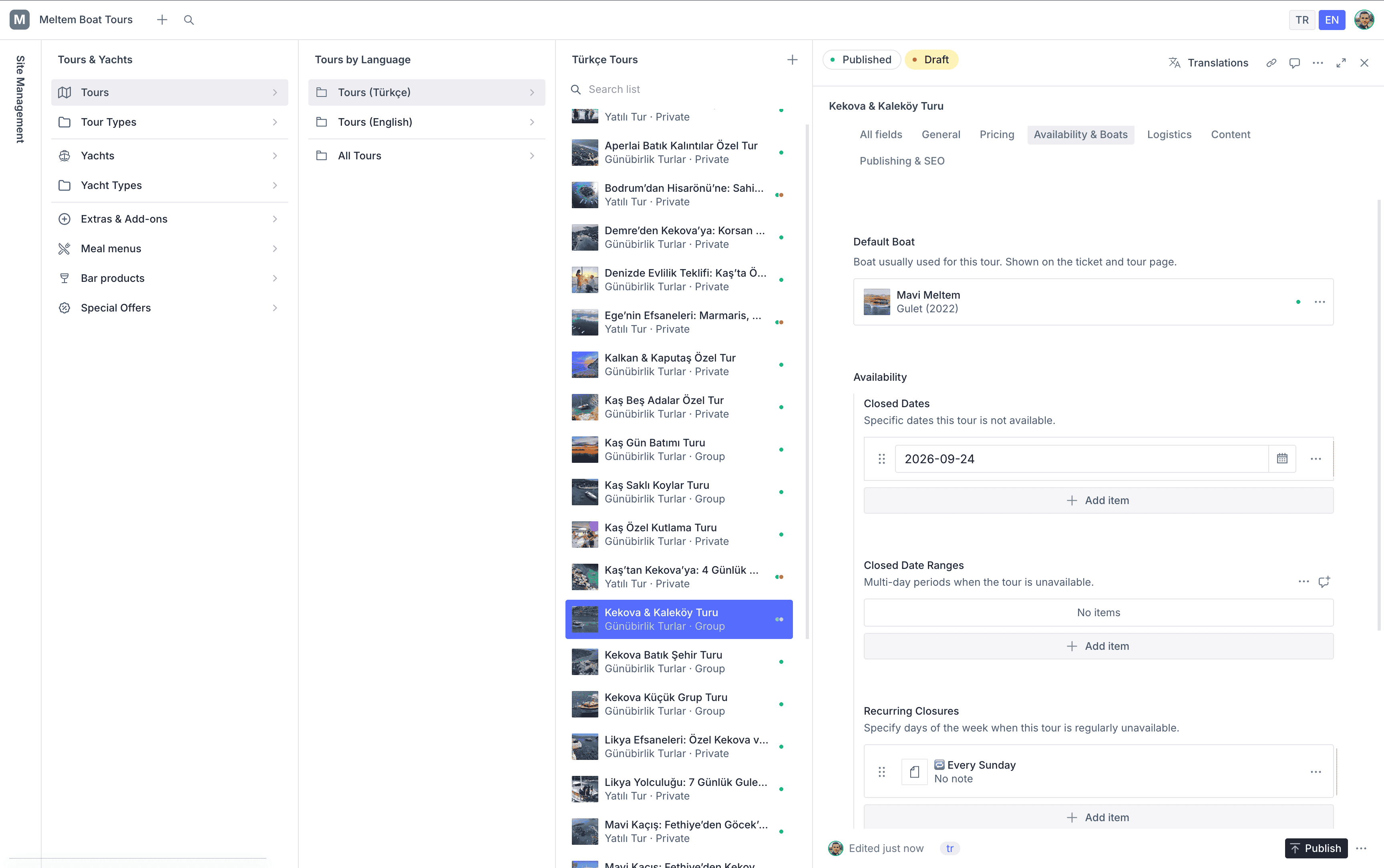Open the Publishing & SEO tab
The height and width of the screenshot is (868, 1384).
[902, 161]
